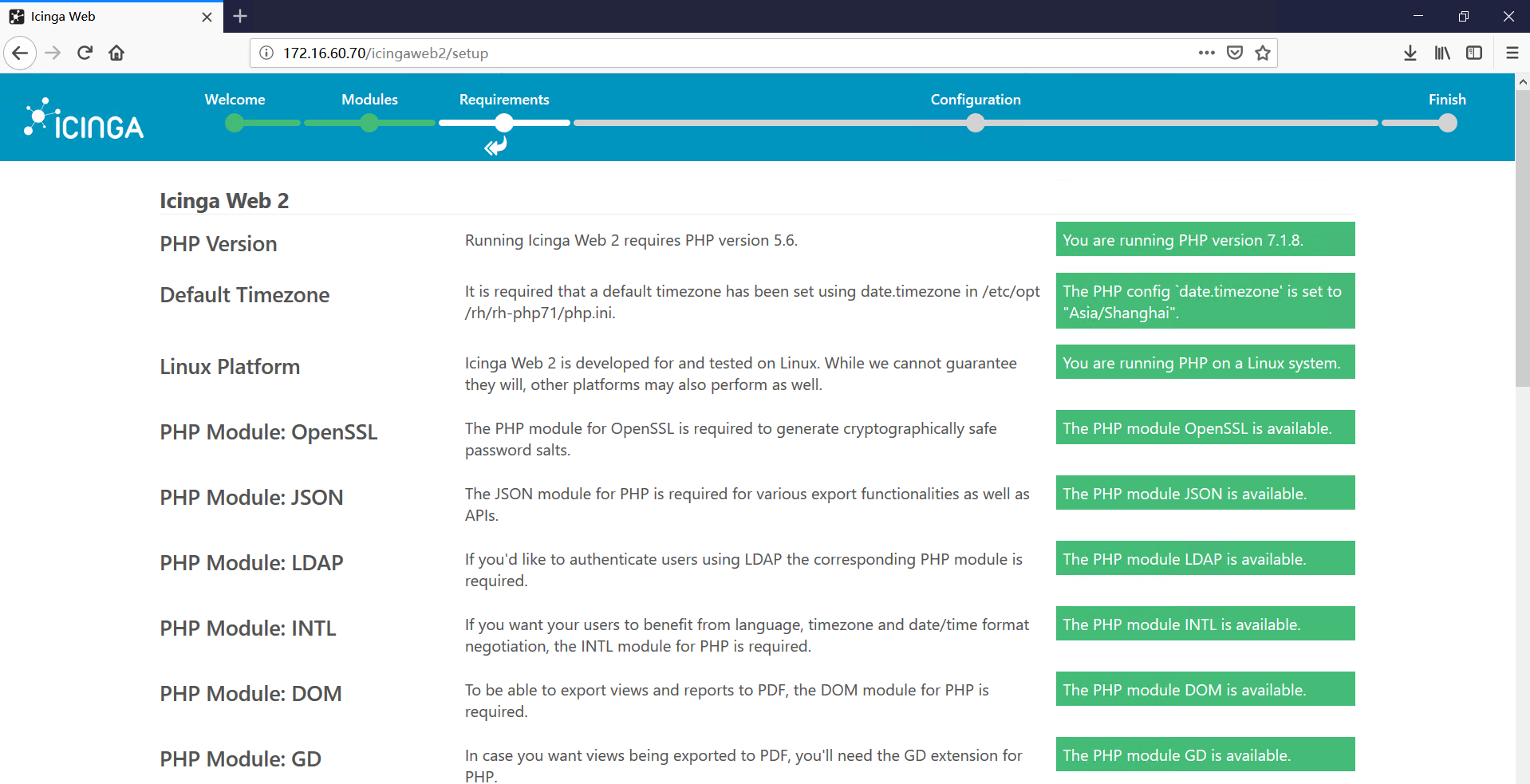
Task: Restore down the browser window
Action: [x=1463, y=16]
